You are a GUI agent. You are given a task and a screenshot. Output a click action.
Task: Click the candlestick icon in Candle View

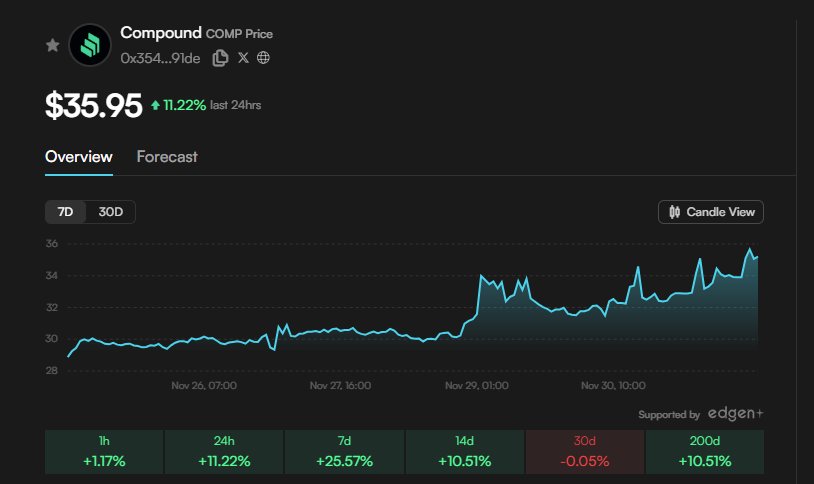tap(675, 212)
